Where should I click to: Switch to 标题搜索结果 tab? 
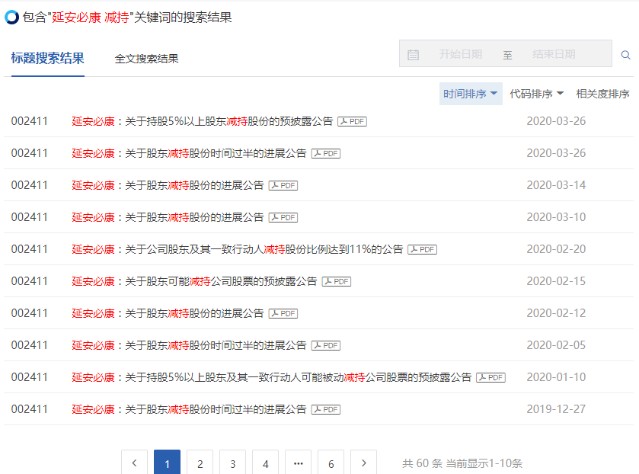[48, 58]
